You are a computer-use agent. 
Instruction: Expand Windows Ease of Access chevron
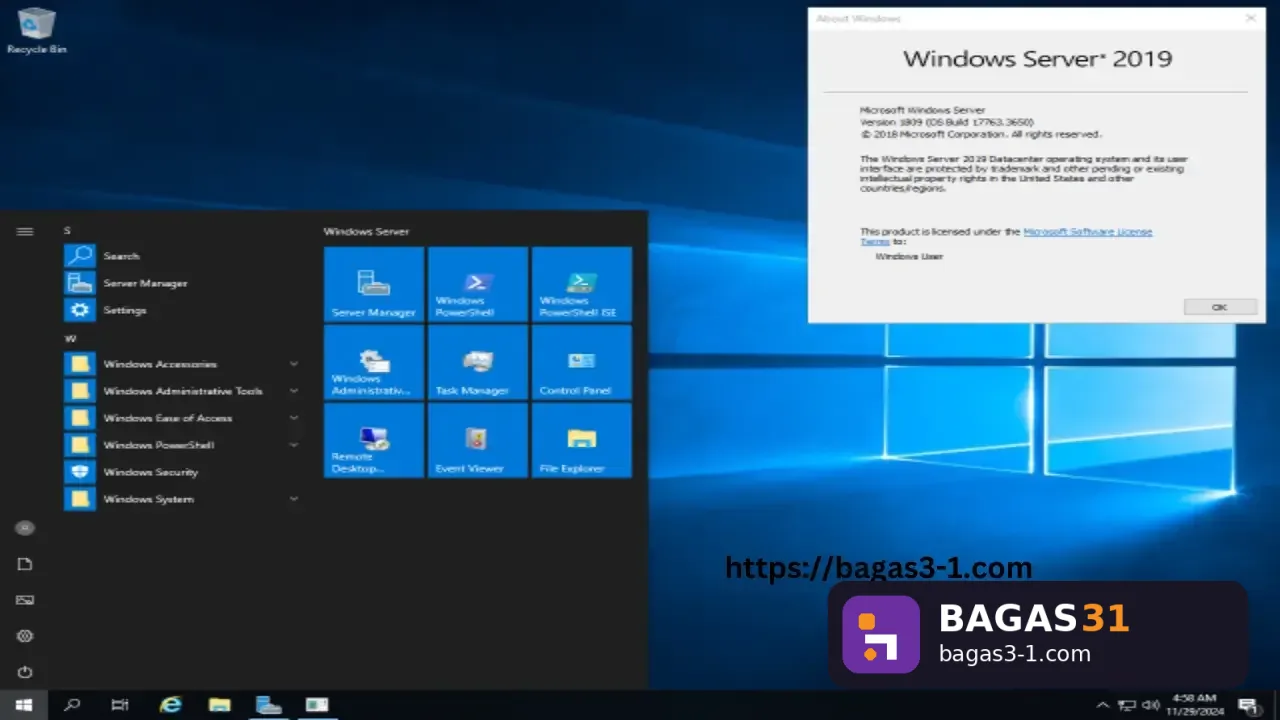[x=294, y=418]
